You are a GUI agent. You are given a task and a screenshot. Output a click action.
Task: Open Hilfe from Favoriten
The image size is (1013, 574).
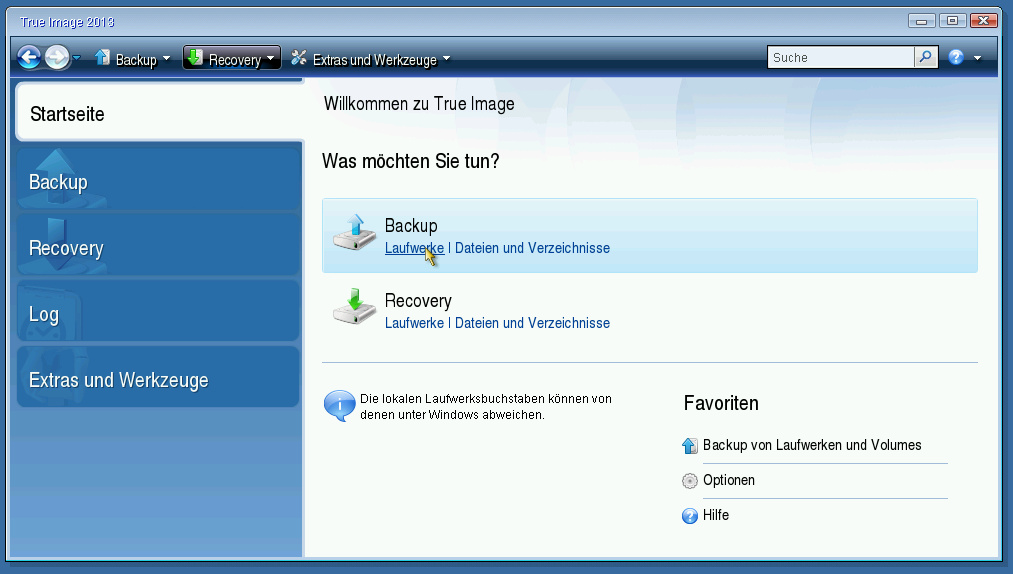coord(716,515)
